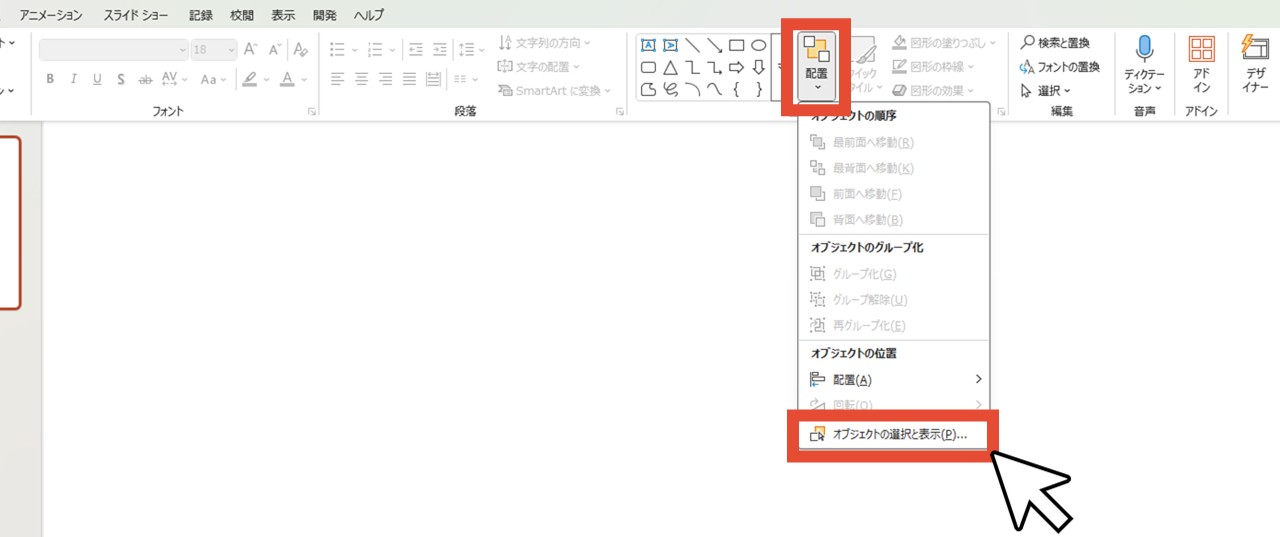This screenshot has height=537, width=1280.
Task: Choose 最前面へ移動(R) in the menu
Action: (893, 143)
